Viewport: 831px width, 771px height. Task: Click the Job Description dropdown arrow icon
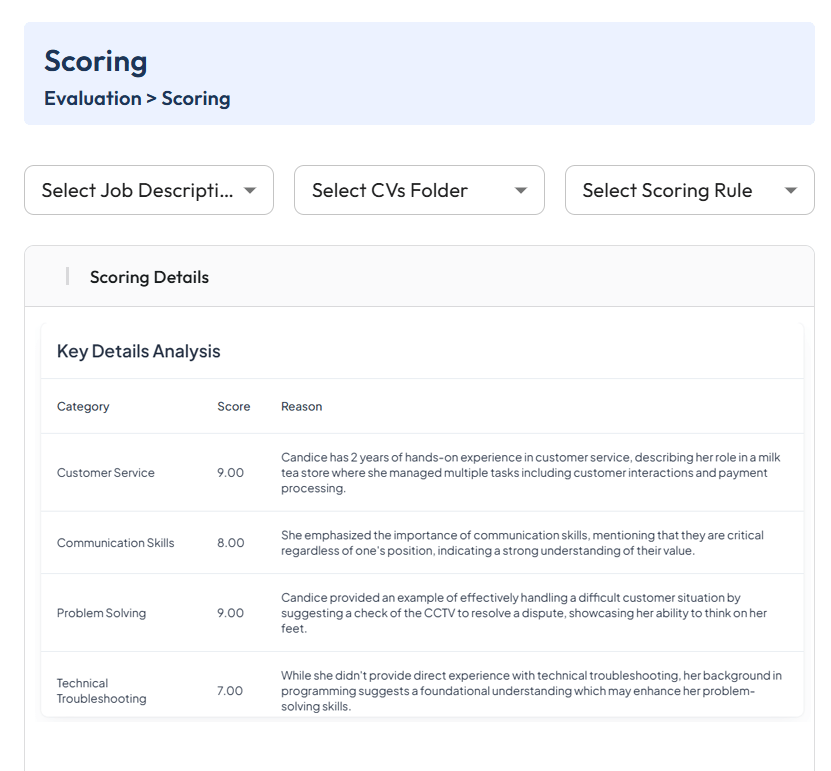(250, 190)
